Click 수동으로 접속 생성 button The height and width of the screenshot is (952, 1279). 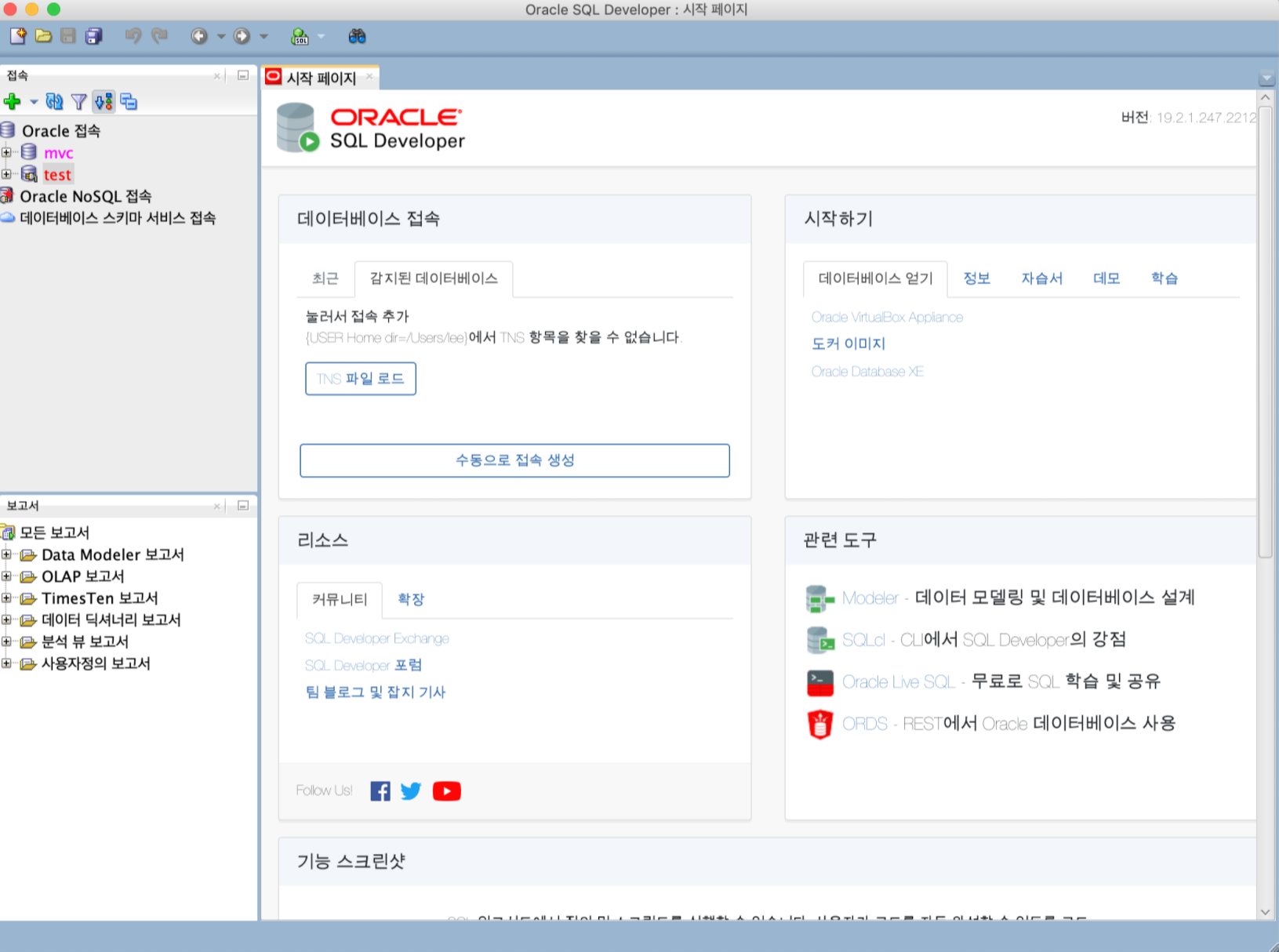pyautogui.click(x=514, y=460)
